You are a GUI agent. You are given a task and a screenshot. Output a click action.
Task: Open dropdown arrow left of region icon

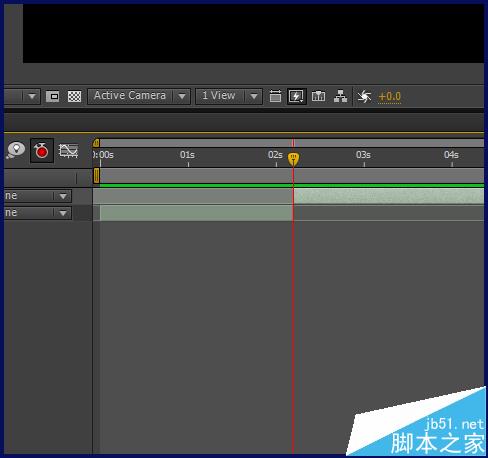click(x=32, y=97)
